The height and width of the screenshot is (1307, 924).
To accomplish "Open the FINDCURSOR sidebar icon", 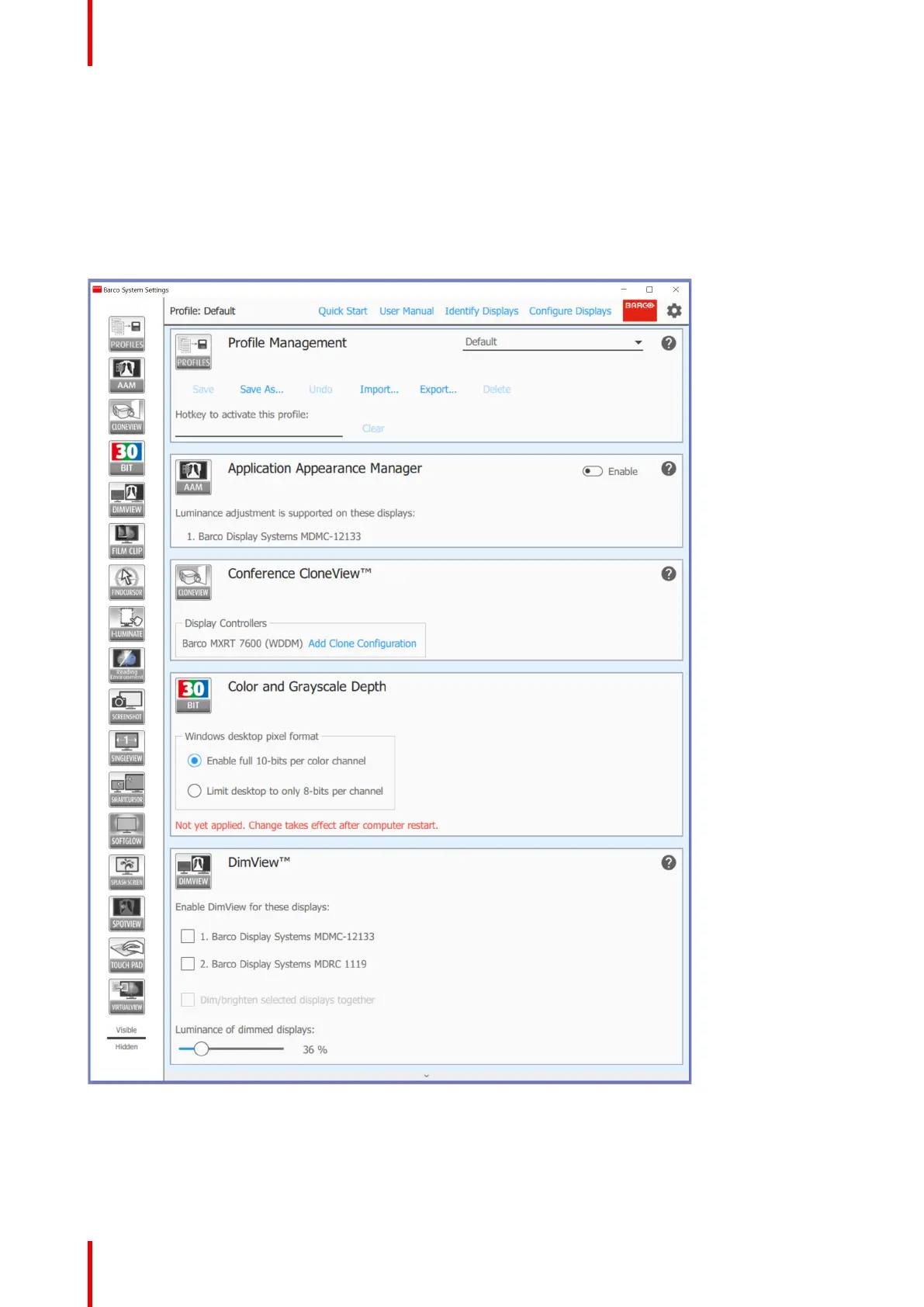I will click(126, 582).
